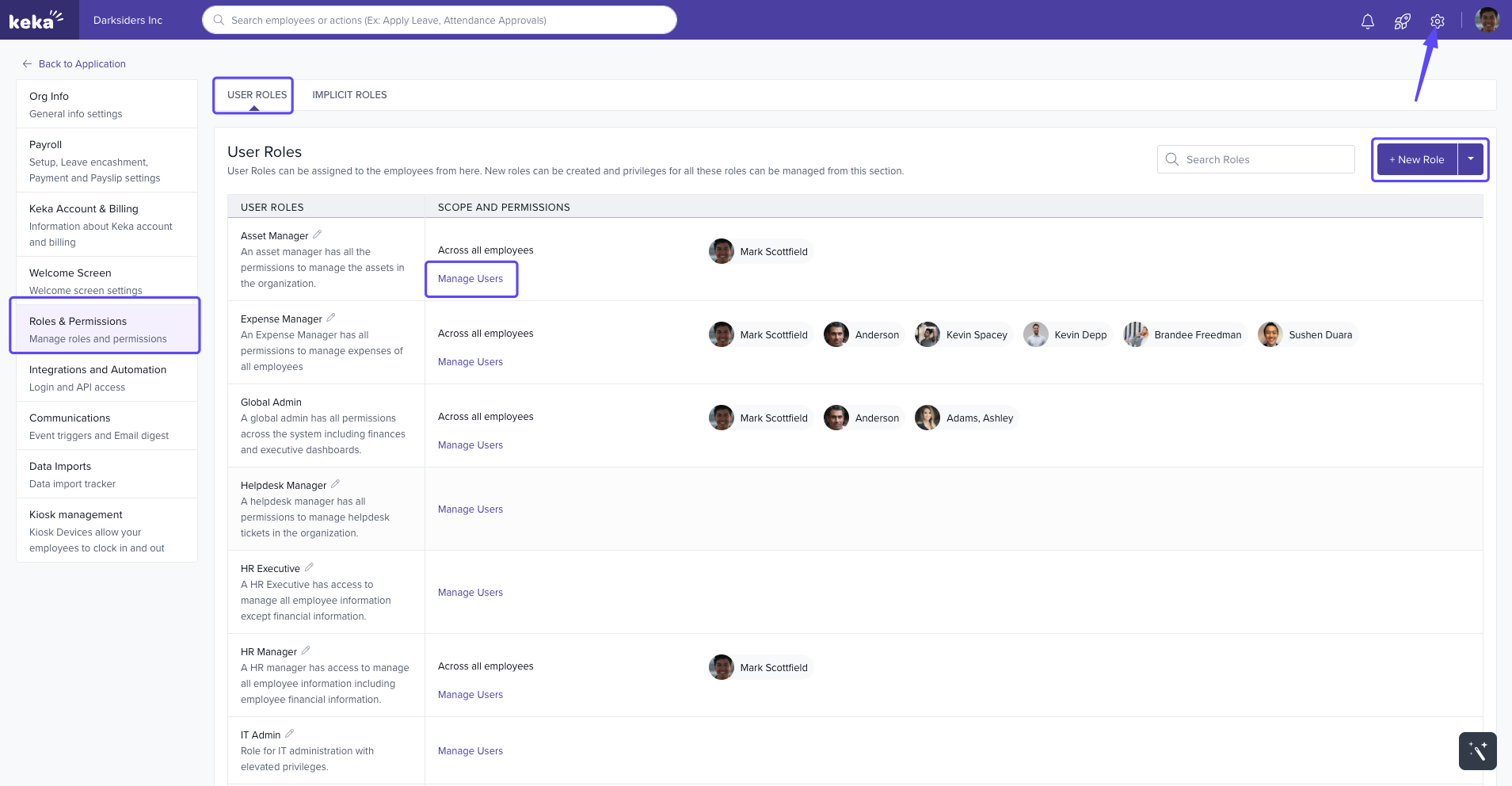This screenshot has width=1512, height=786.
Task: Open Integrations and Automation settings
Action: tap(98, 377)
